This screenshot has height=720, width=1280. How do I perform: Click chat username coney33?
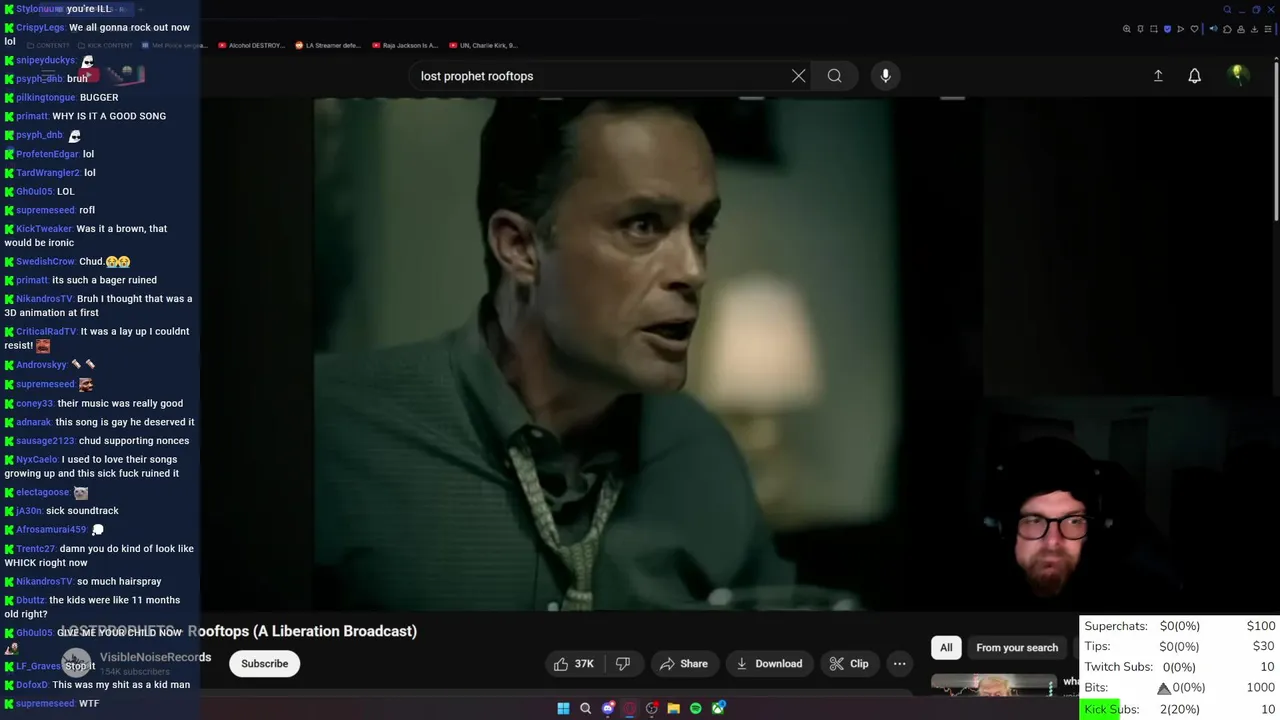(x=35, y=404)
